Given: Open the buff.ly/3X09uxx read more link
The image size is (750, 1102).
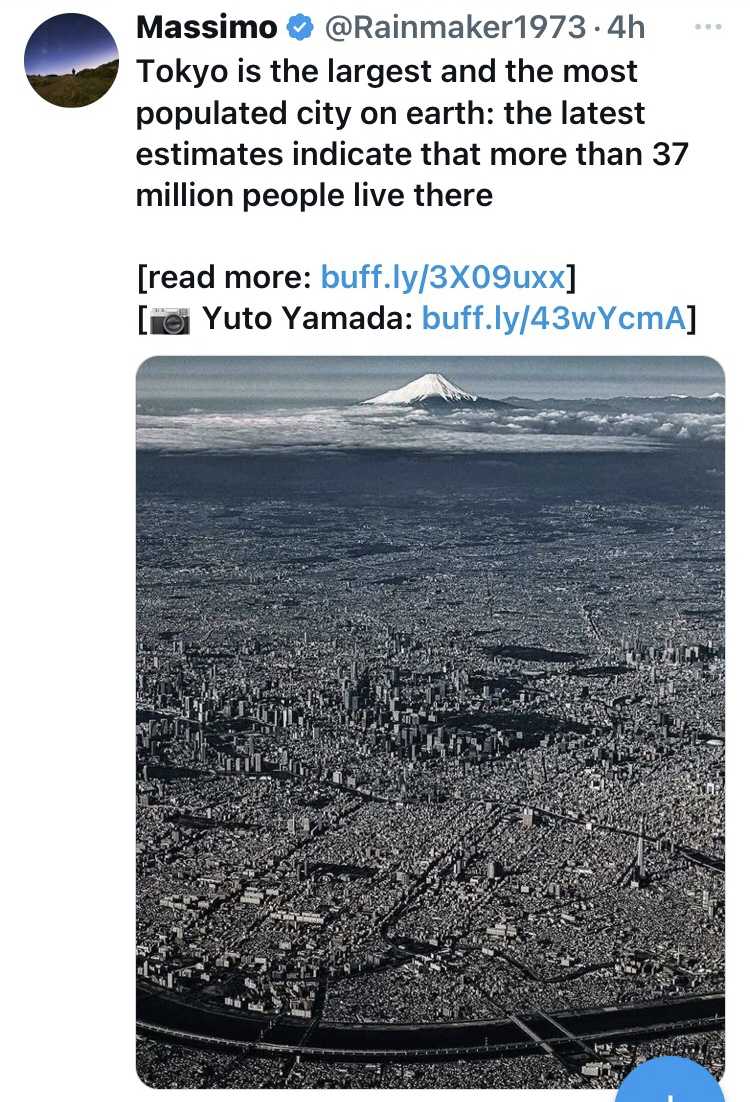Looking at the screenshot, I should (442, 276).
